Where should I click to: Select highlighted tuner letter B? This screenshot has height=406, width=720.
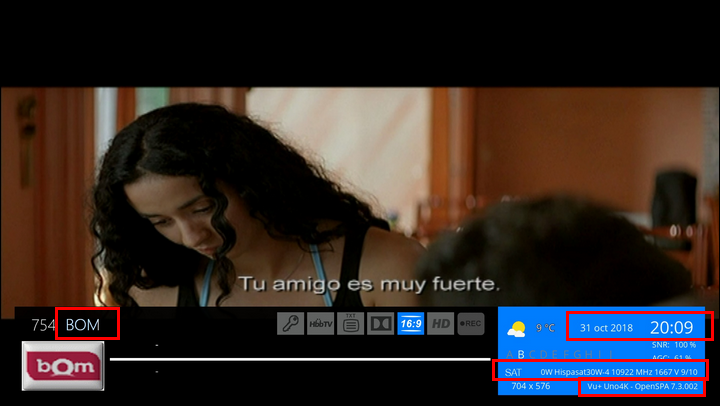coord(521,355)
